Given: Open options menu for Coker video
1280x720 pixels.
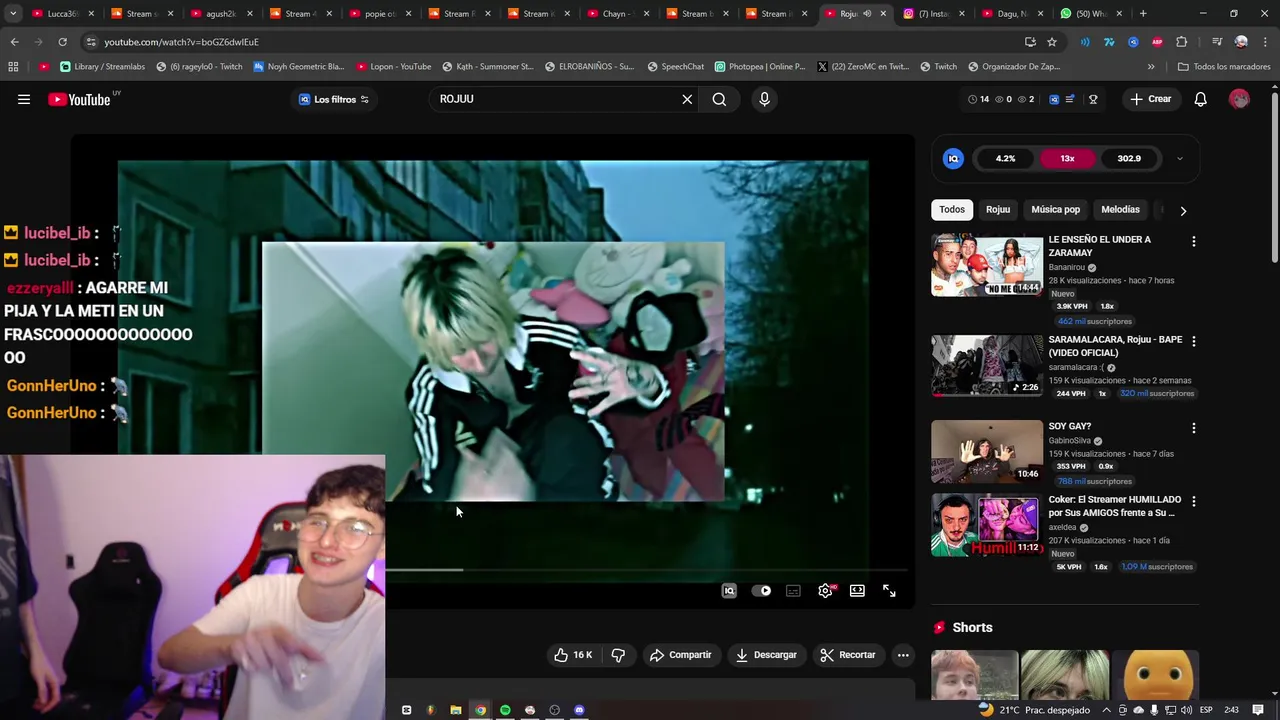Looking at the screenshot, I should (1193, 501).
